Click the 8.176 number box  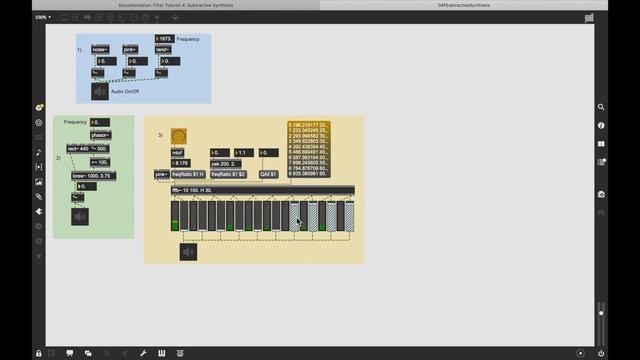tap(180, 163)
